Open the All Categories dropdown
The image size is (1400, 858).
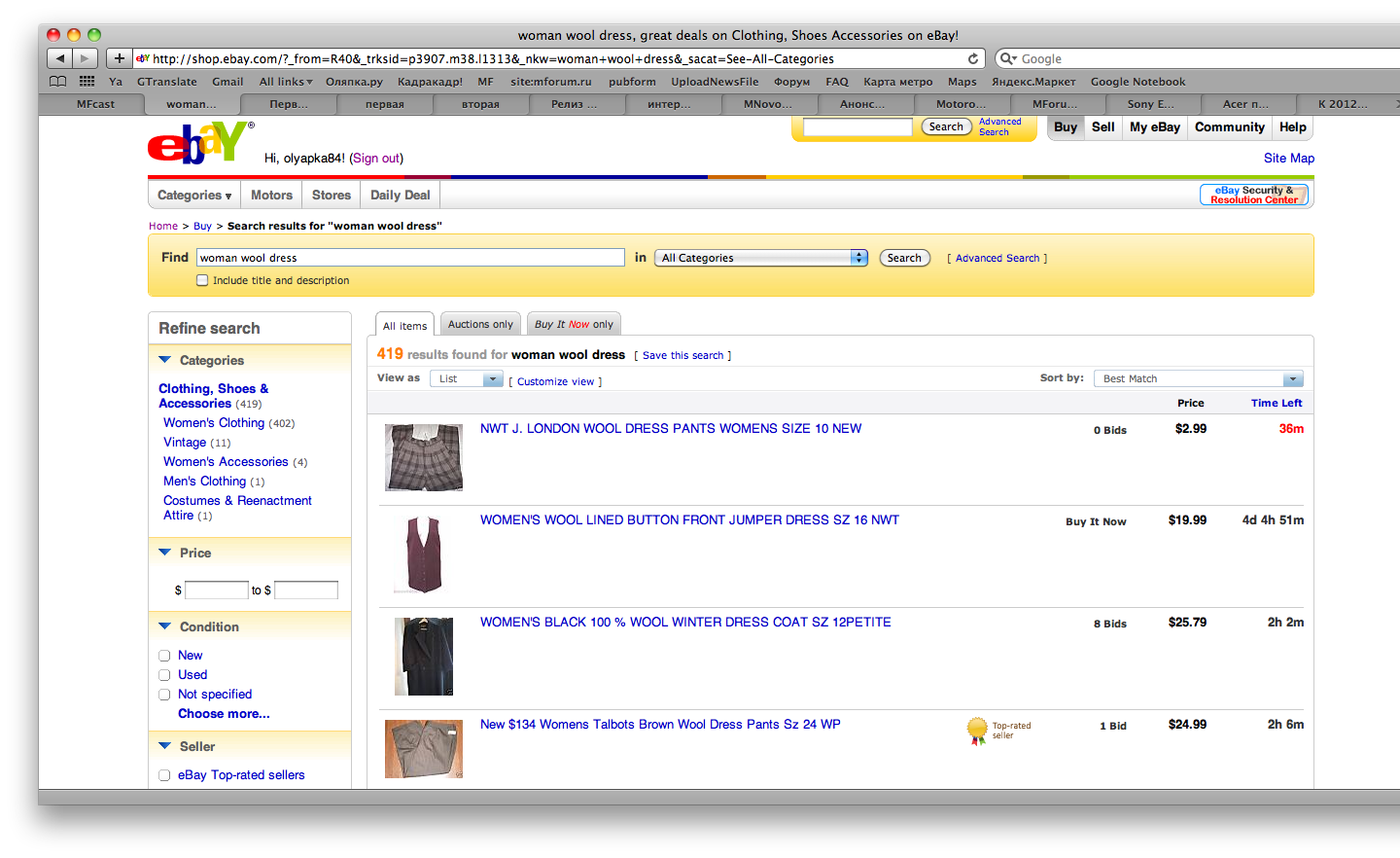[x=761, y=258]
